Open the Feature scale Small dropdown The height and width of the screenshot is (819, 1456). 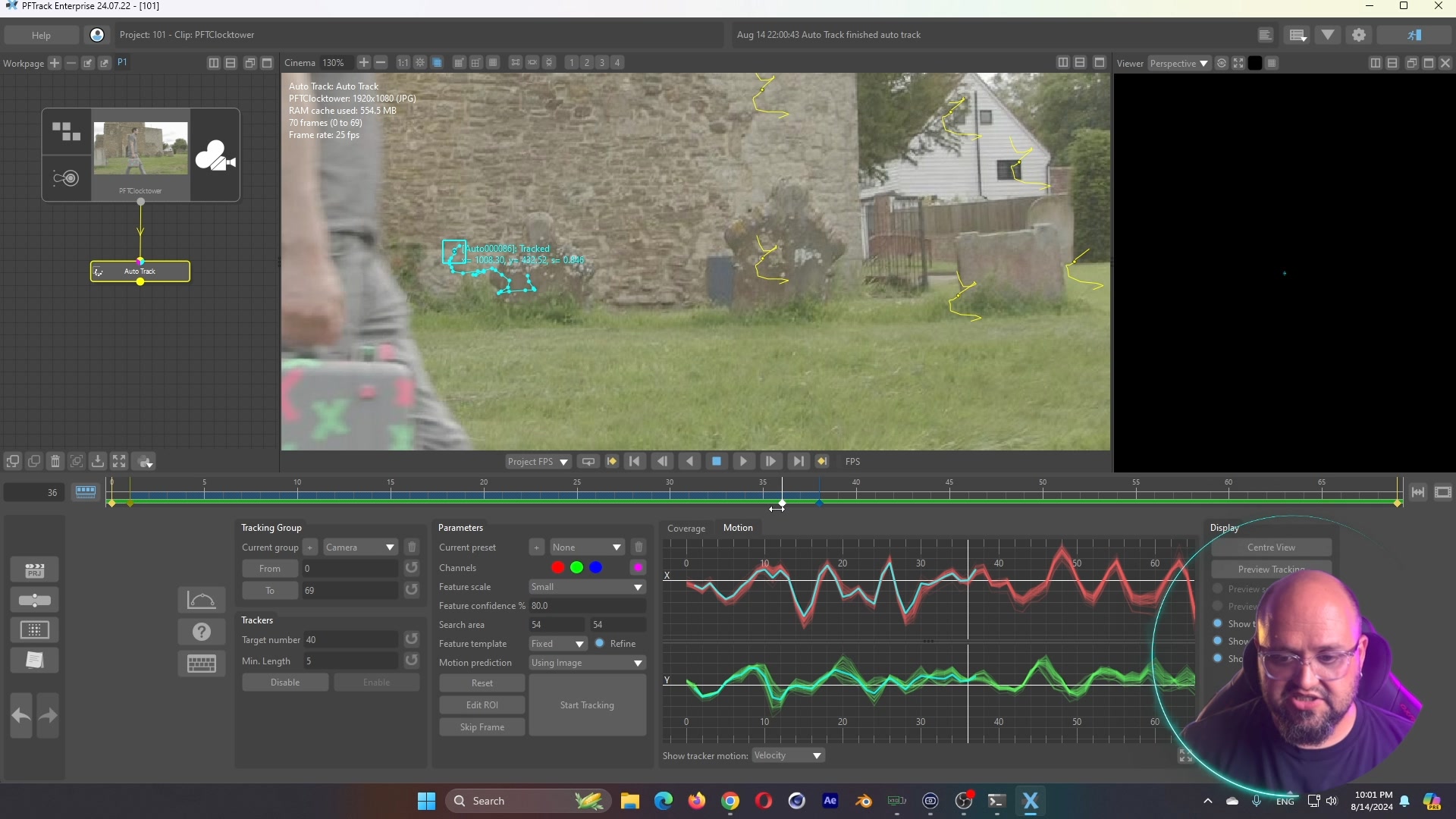[587, 587]
